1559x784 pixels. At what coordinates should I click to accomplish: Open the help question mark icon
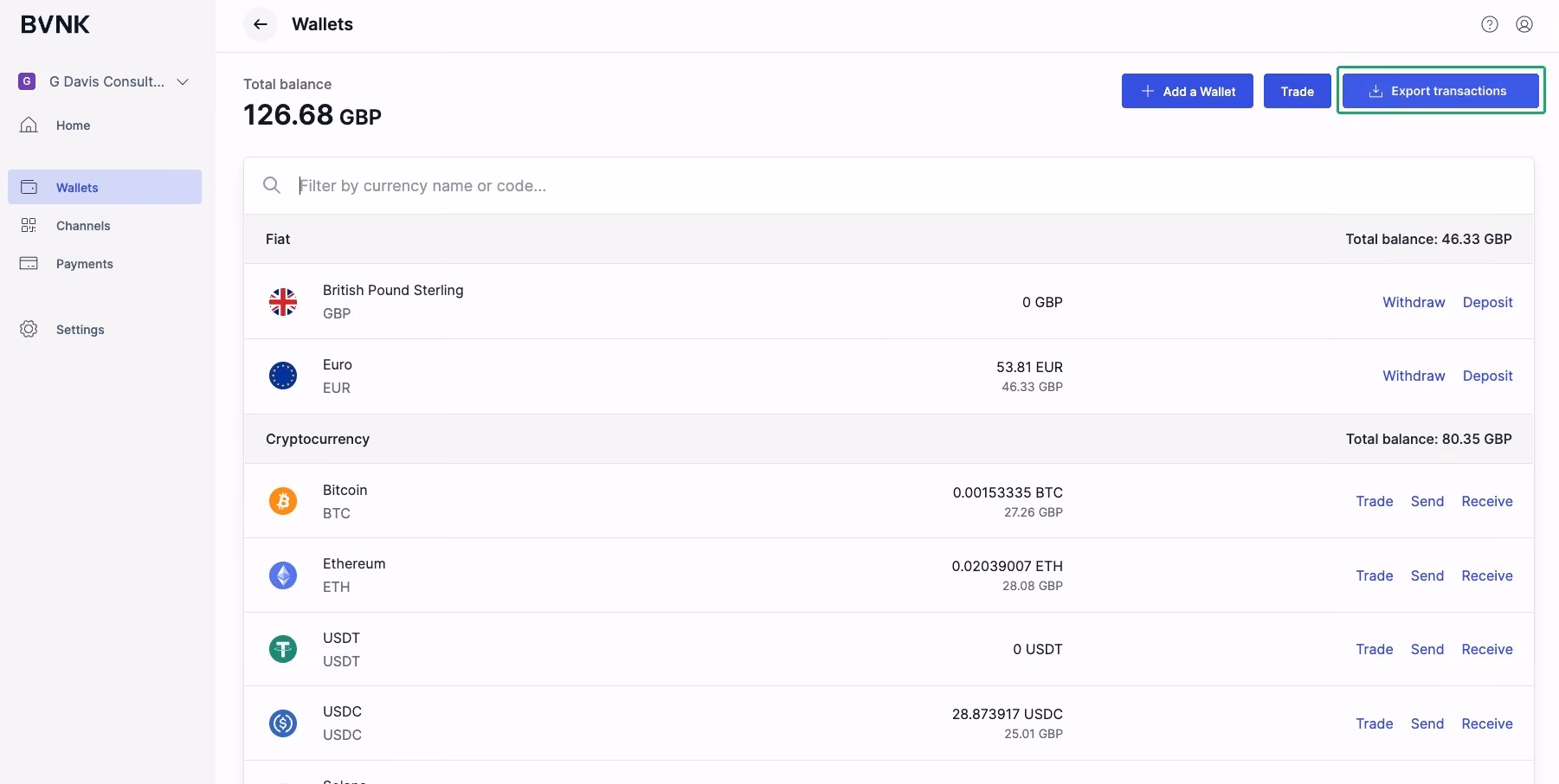(1490, 24)
